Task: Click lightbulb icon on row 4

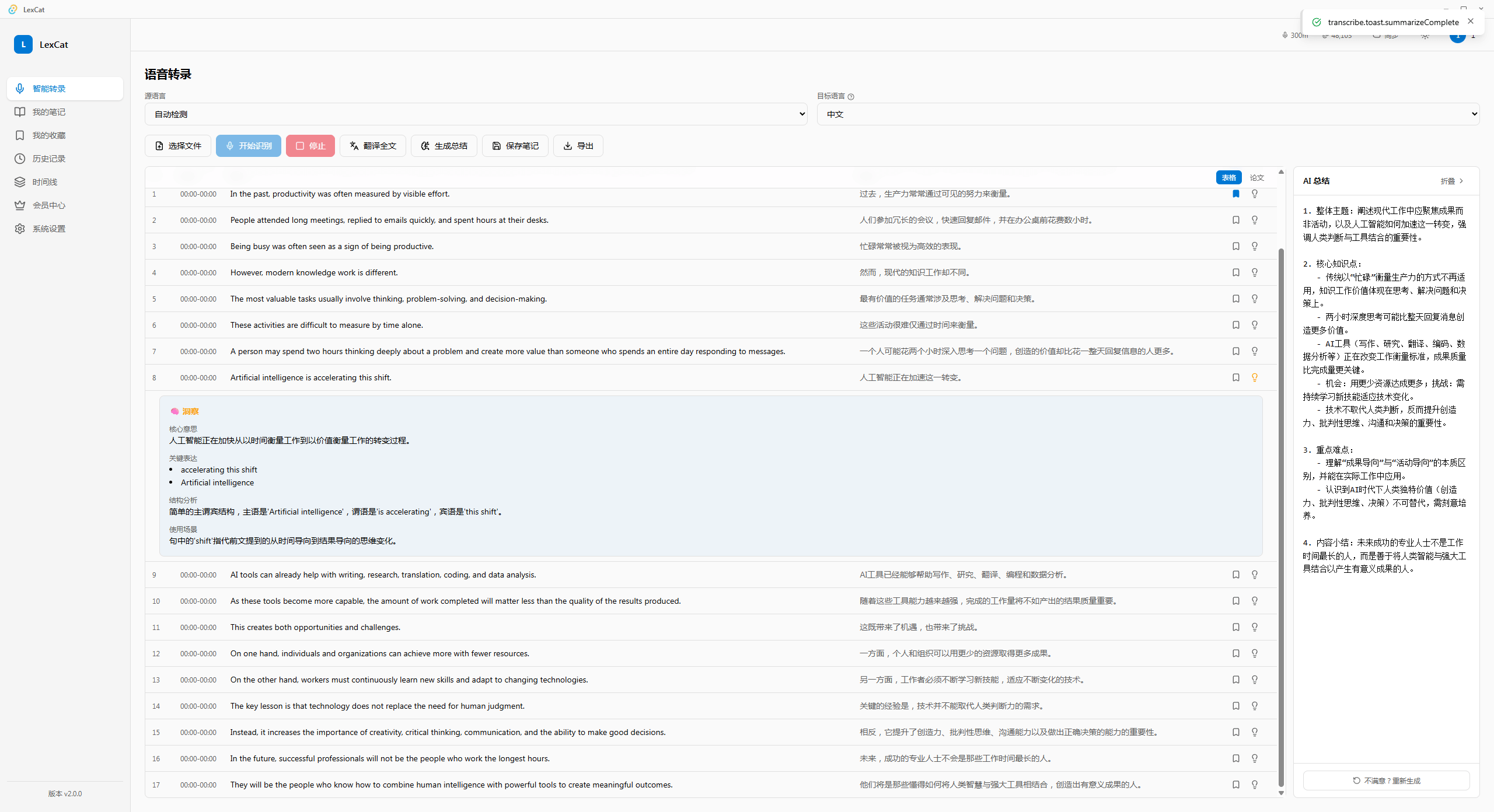Action: [x=1254, y=272]
